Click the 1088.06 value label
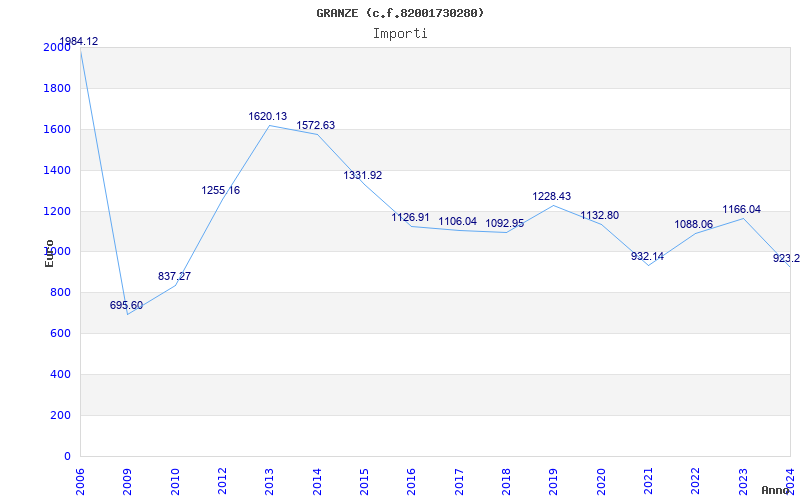Screen dimensions: 800x500 694,224
